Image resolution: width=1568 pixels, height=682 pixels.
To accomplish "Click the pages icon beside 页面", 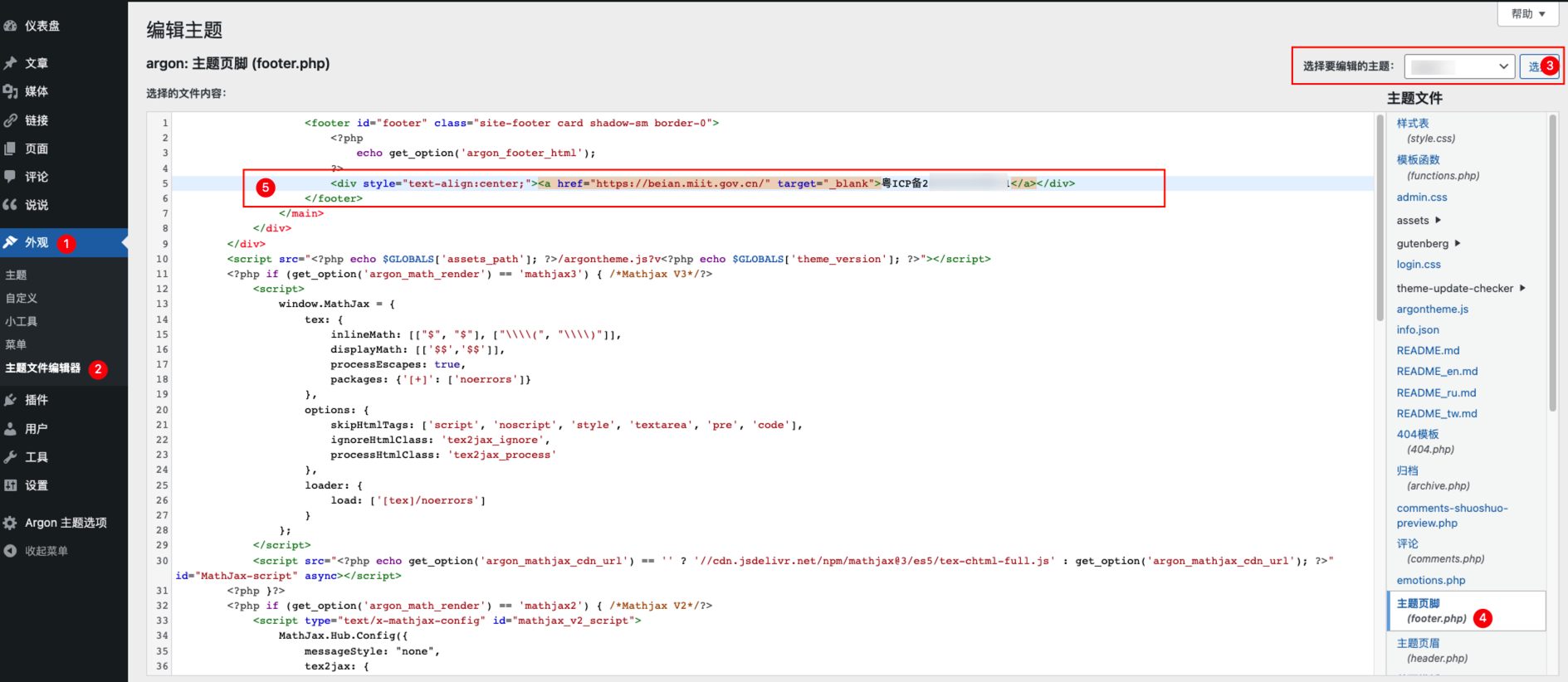I will [10, 149].
